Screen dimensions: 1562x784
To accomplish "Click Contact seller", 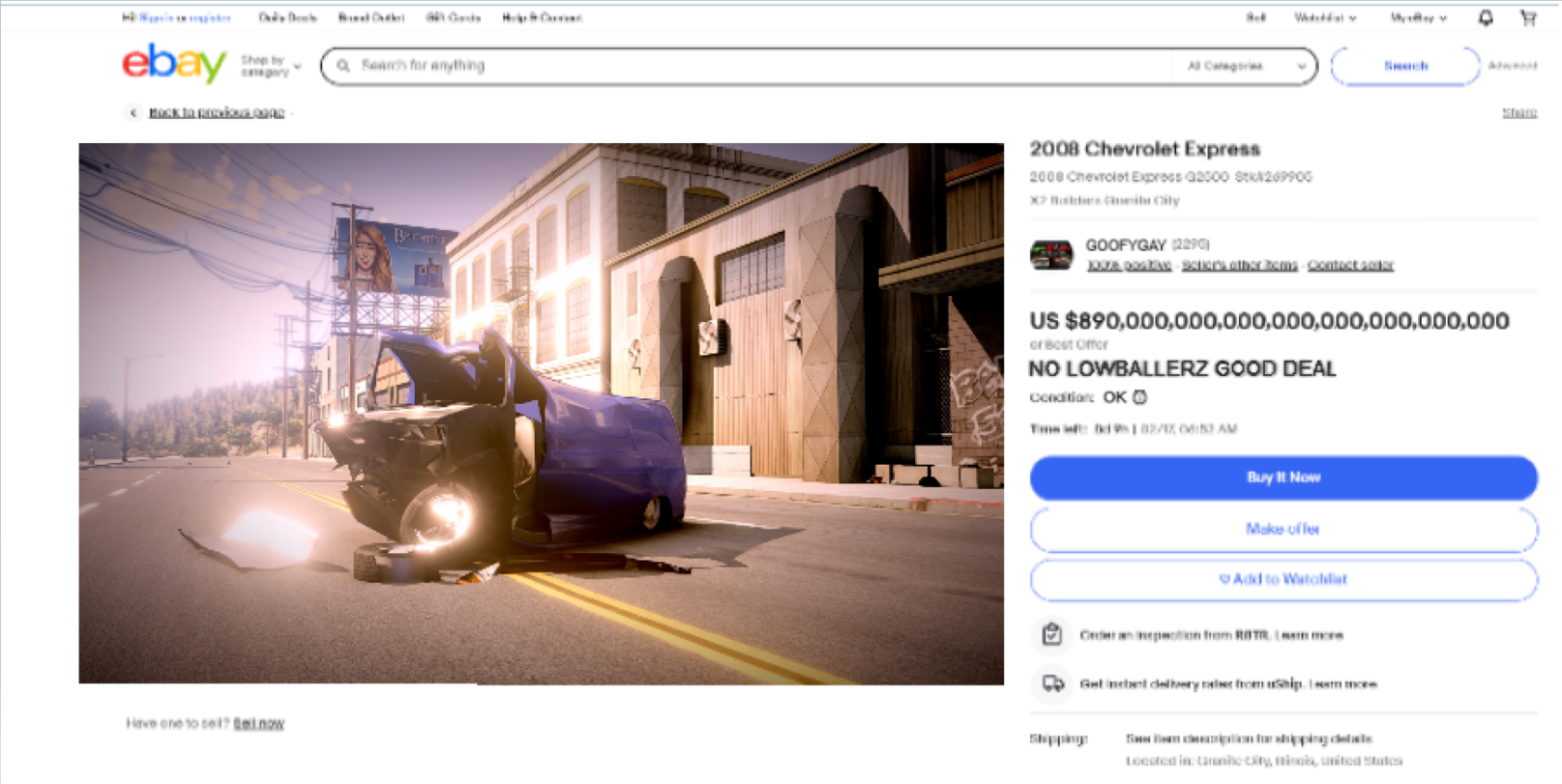I will pyautogui.click(x=1350, y=265).
